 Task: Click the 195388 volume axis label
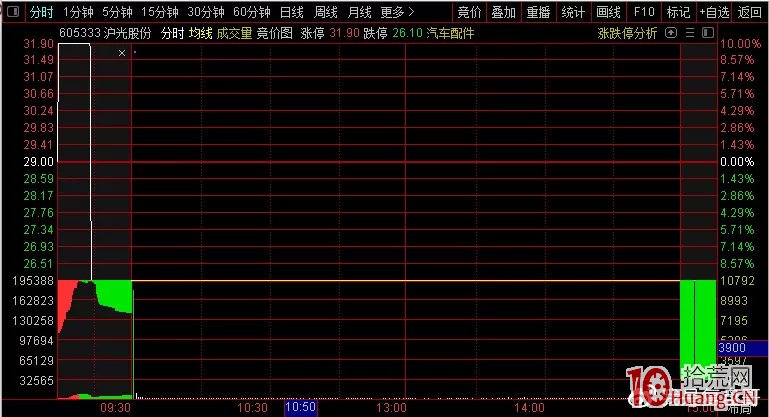coord(33,281)
